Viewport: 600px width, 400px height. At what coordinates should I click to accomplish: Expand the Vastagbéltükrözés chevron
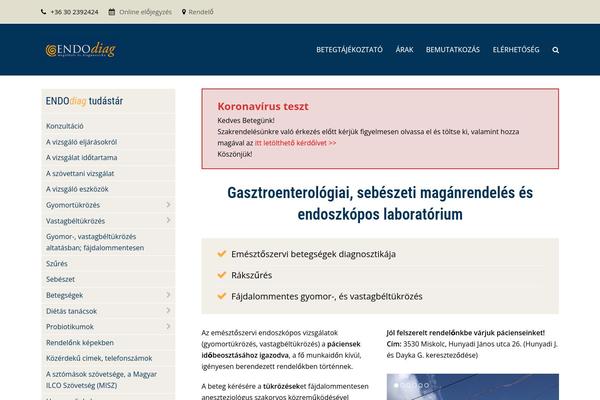[168, 220]
